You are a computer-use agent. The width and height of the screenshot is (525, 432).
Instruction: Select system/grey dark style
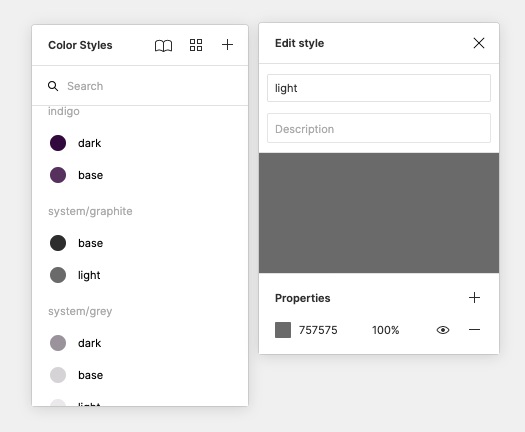[140, 343]
